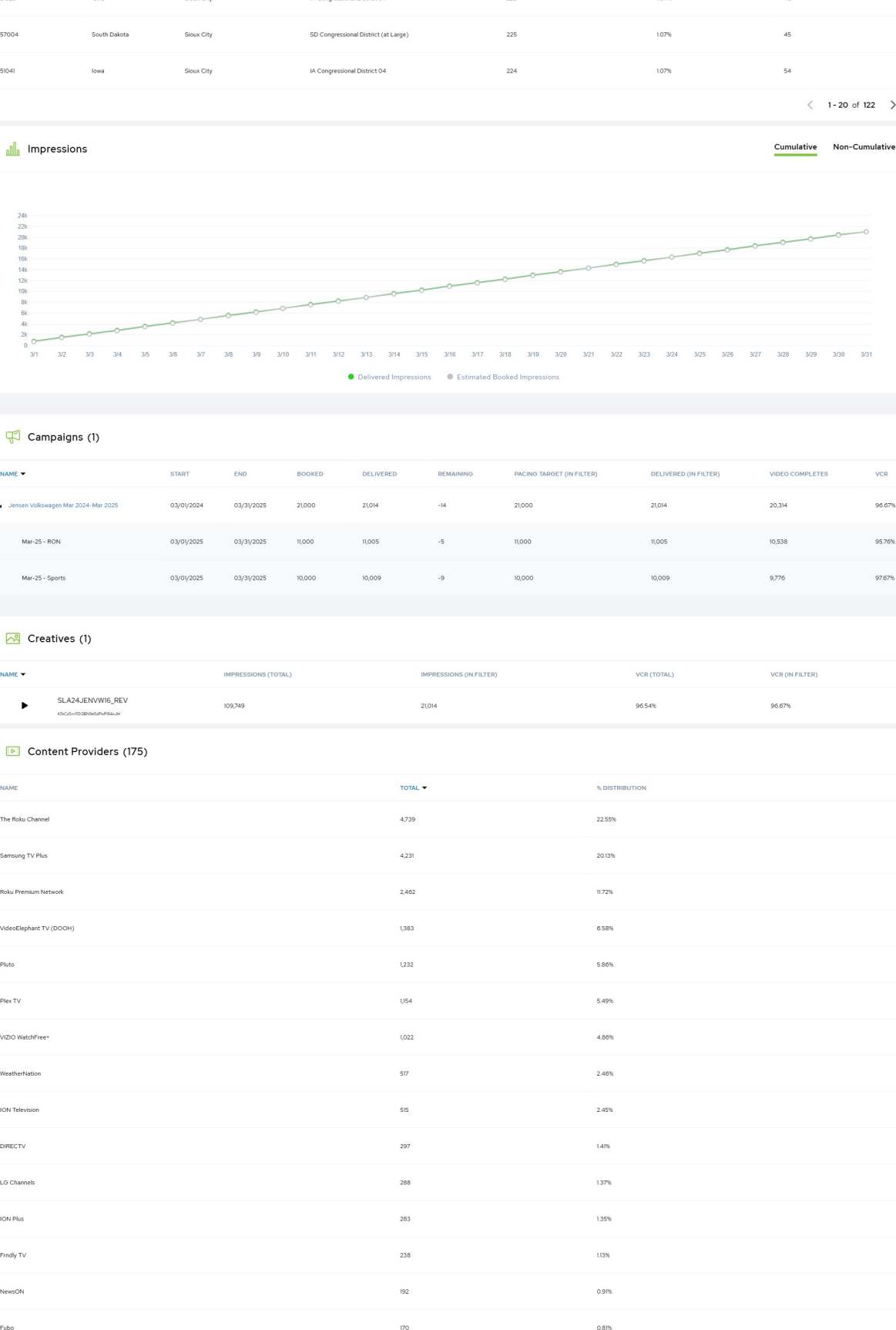Select the LG Channels provider row
Viewport: 896px width, 1330px height.
448,1182
